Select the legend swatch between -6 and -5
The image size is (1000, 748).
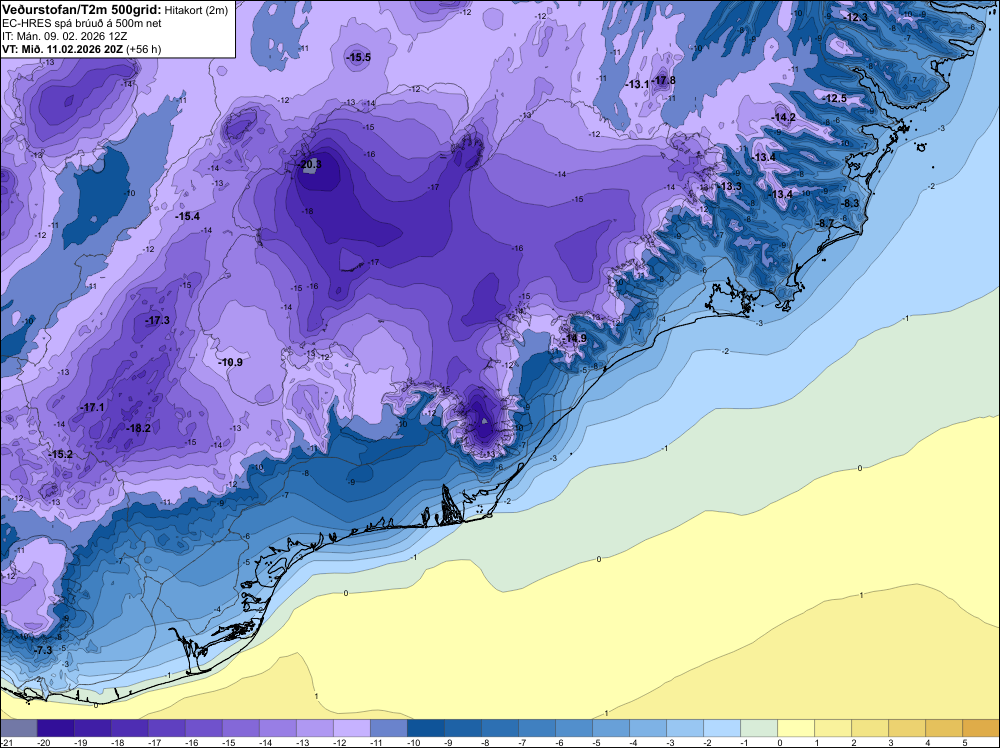tap(574, 728)
